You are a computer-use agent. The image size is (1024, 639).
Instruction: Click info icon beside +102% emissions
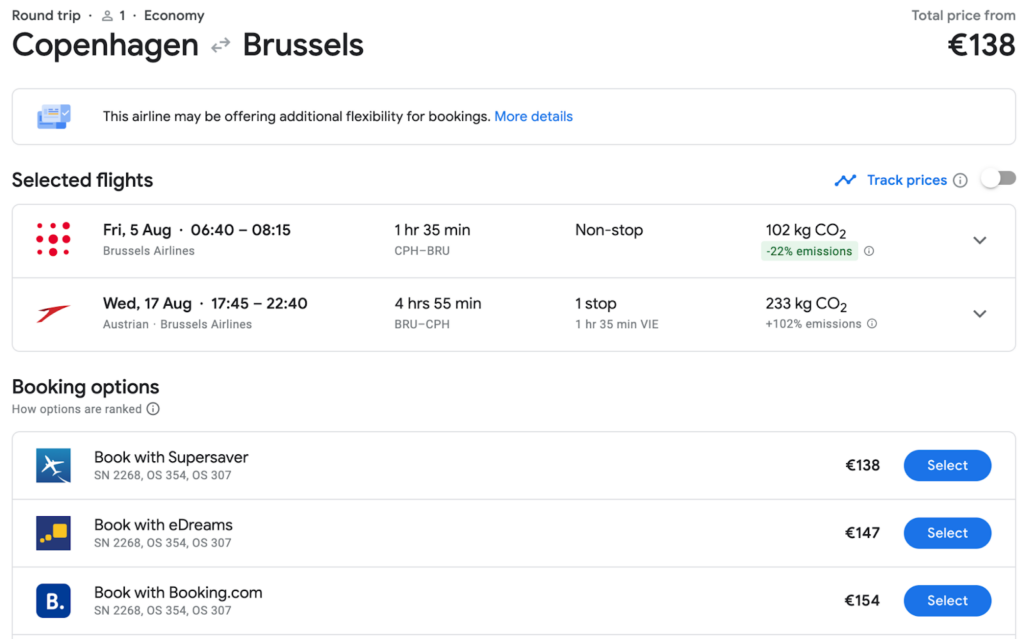click(872, 324)
